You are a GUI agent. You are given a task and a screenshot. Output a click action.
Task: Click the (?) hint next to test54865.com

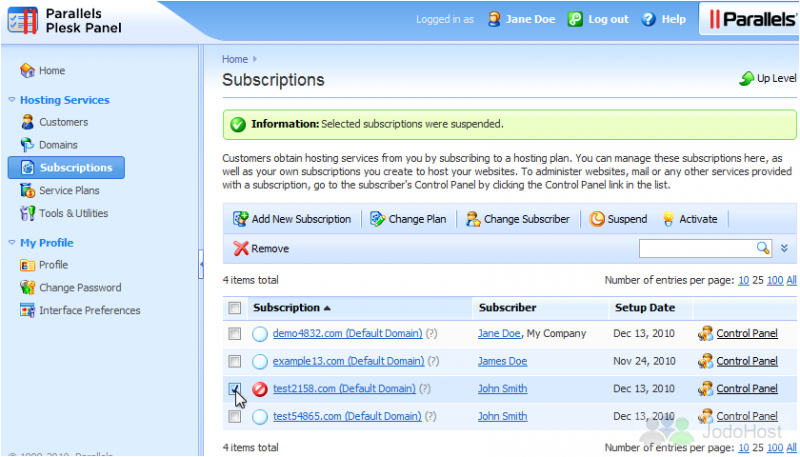click(431, 416)
